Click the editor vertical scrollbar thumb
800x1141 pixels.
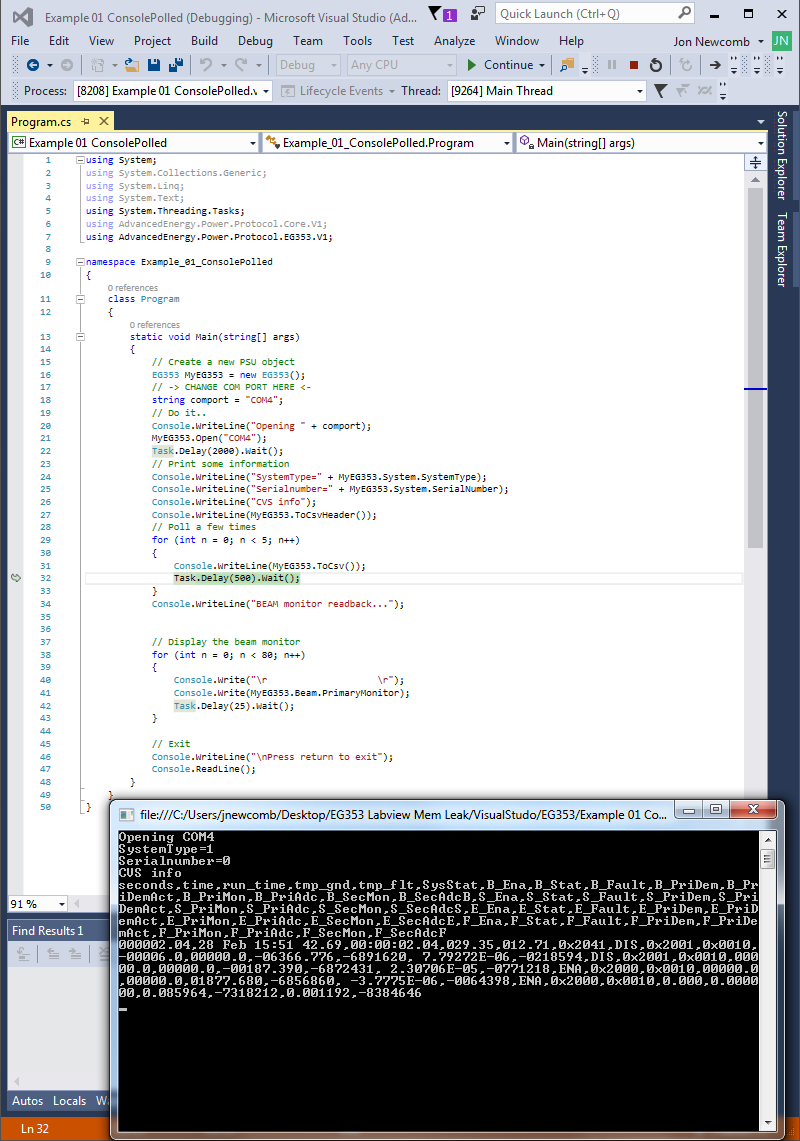[x=756, y=367]
